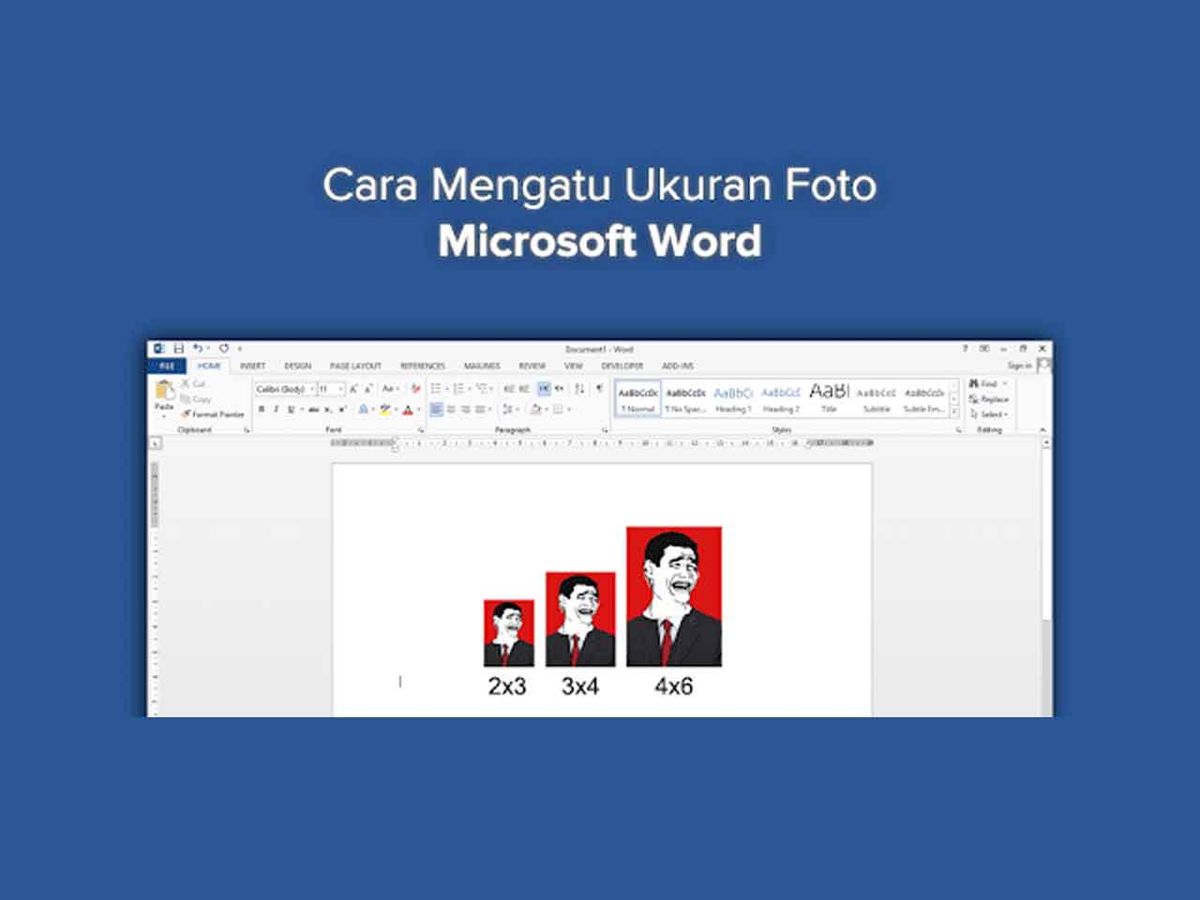Open the Calibri (Body) font name dropdown
This screenshot has width=1200, height=900.
tap(285, 389)
